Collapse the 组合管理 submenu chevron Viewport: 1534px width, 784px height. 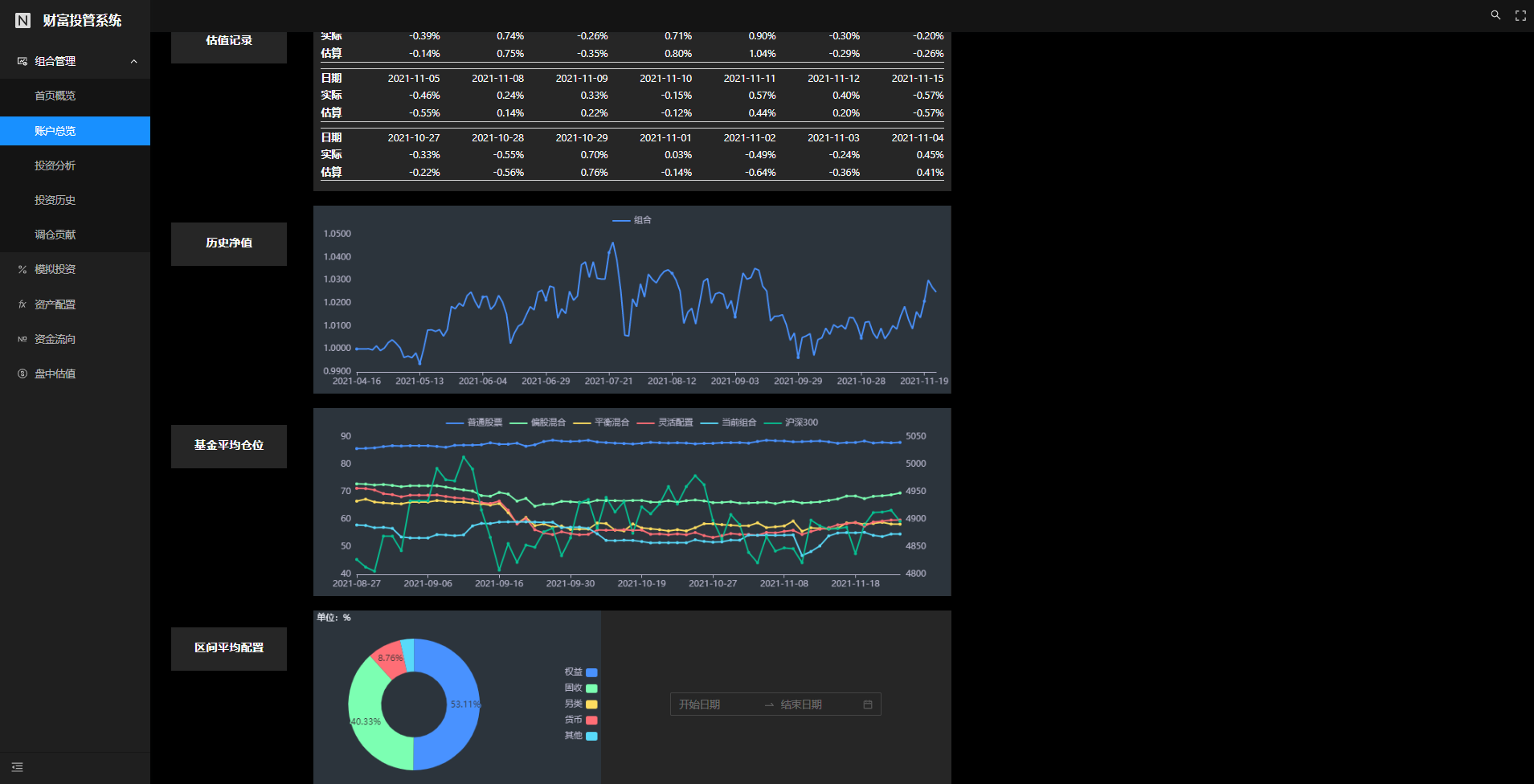pyautogui.click(x=134, y=61)
